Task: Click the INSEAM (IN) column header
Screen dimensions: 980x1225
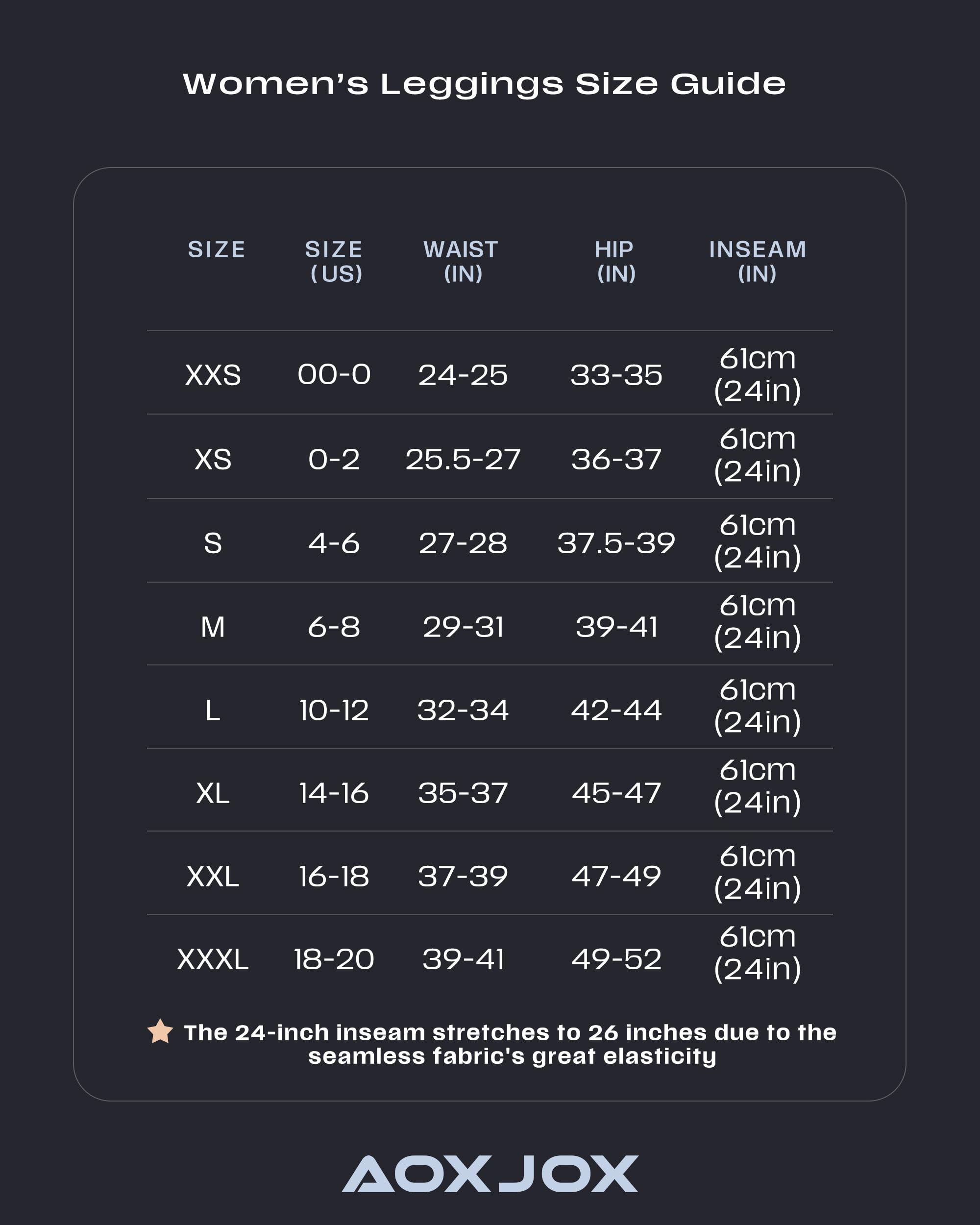Action: tap(758, 261)
